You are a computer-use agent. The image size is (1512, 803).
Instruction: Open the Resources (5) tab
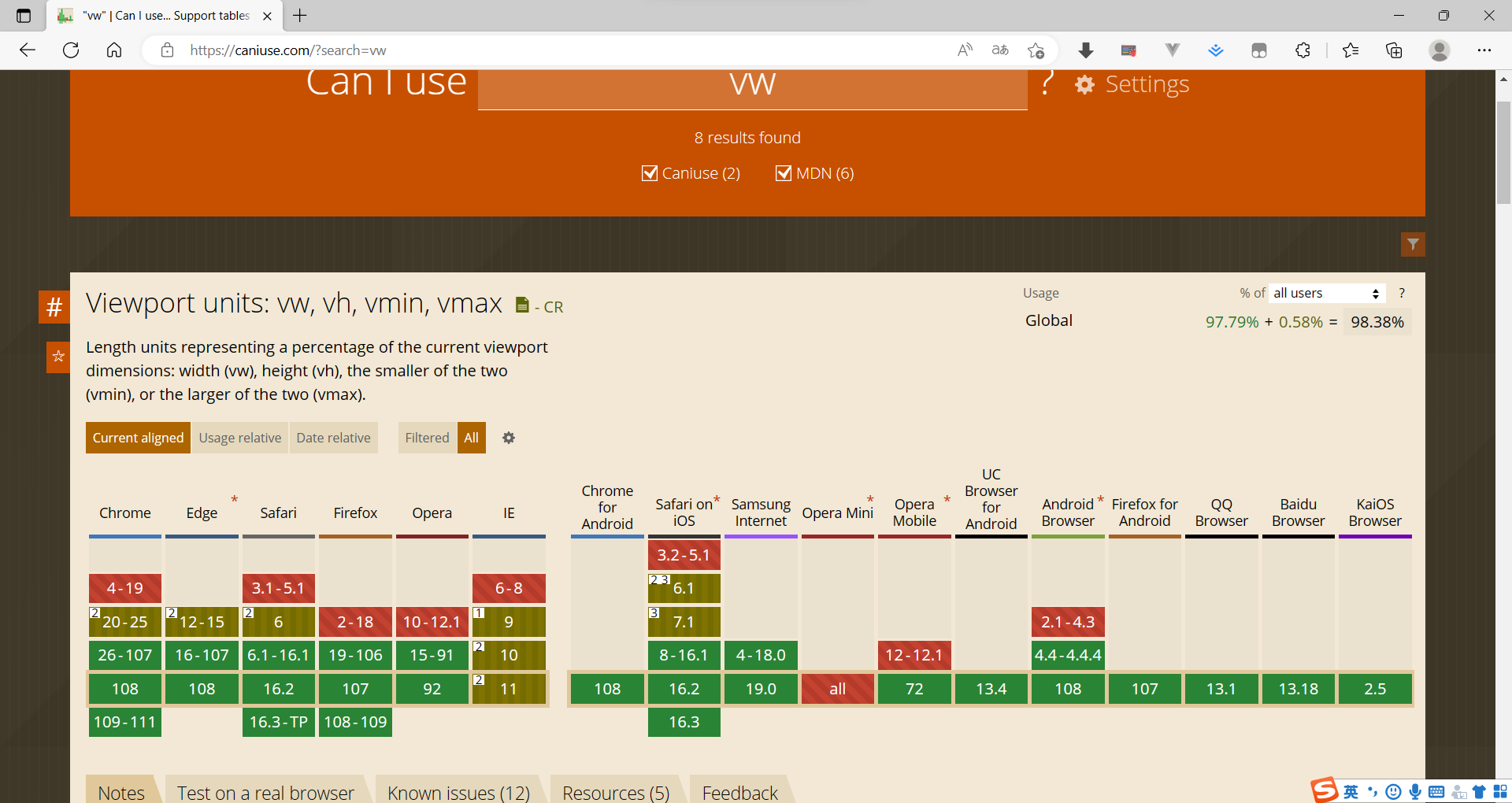pyautogui.click(x=616, y=791)
